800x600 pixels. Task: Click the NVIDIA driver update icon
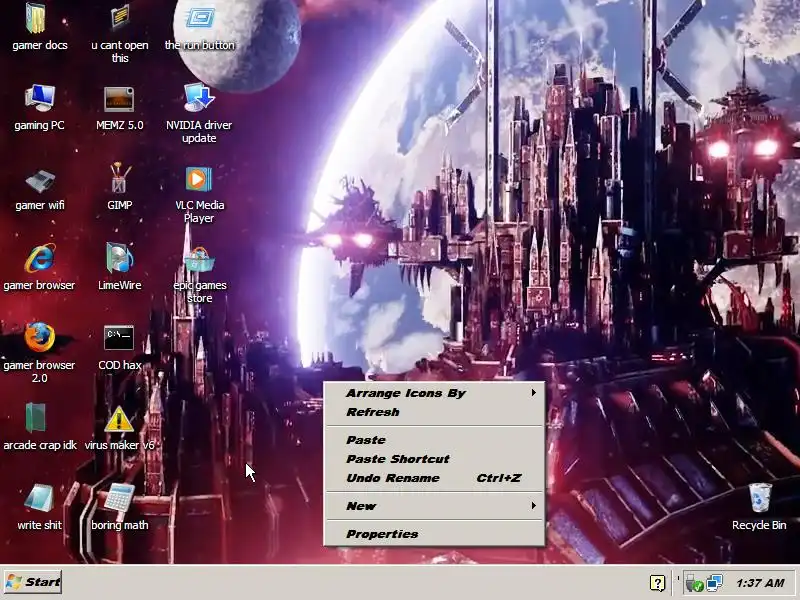pos(199,97)
